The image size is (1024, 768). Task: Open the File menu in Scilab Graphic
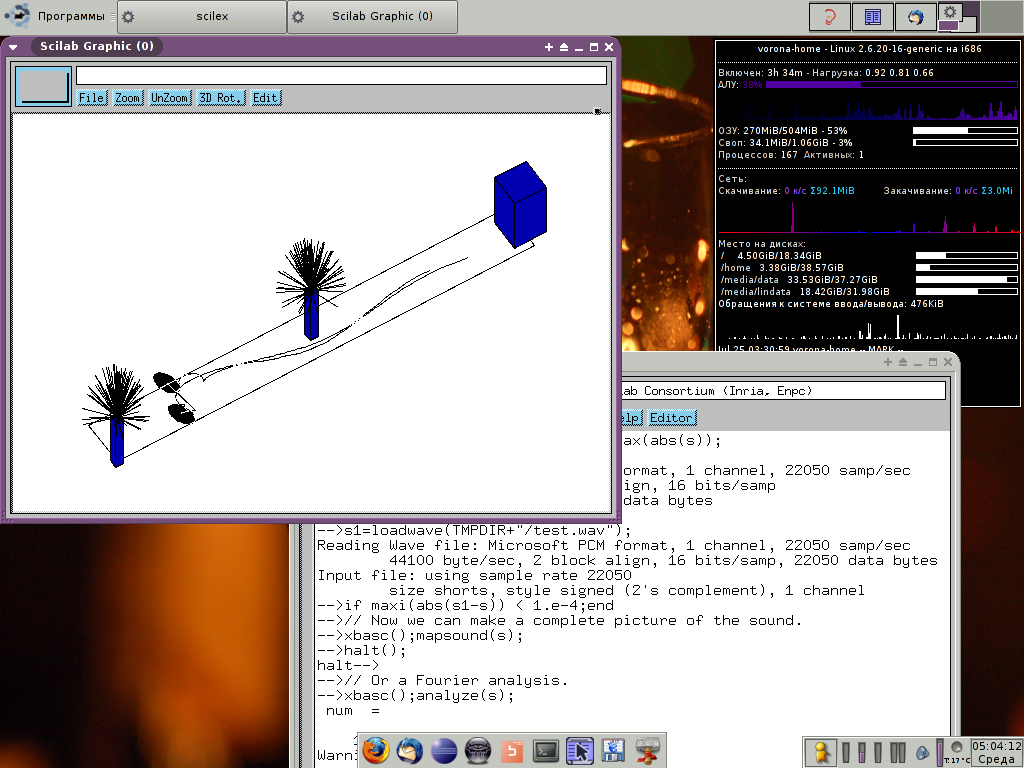pyautogui.click(x=92, y=98)
